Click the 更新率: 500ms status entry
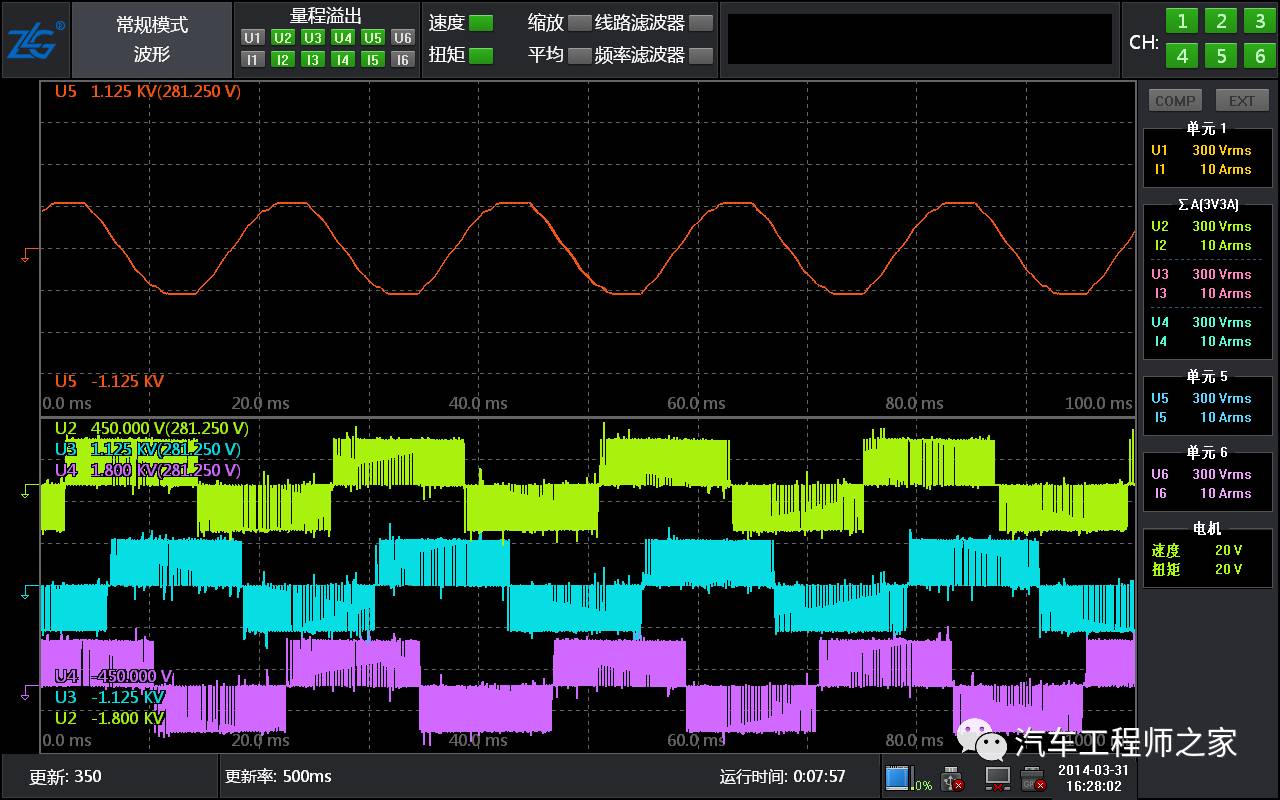 [x=278, y=776]
